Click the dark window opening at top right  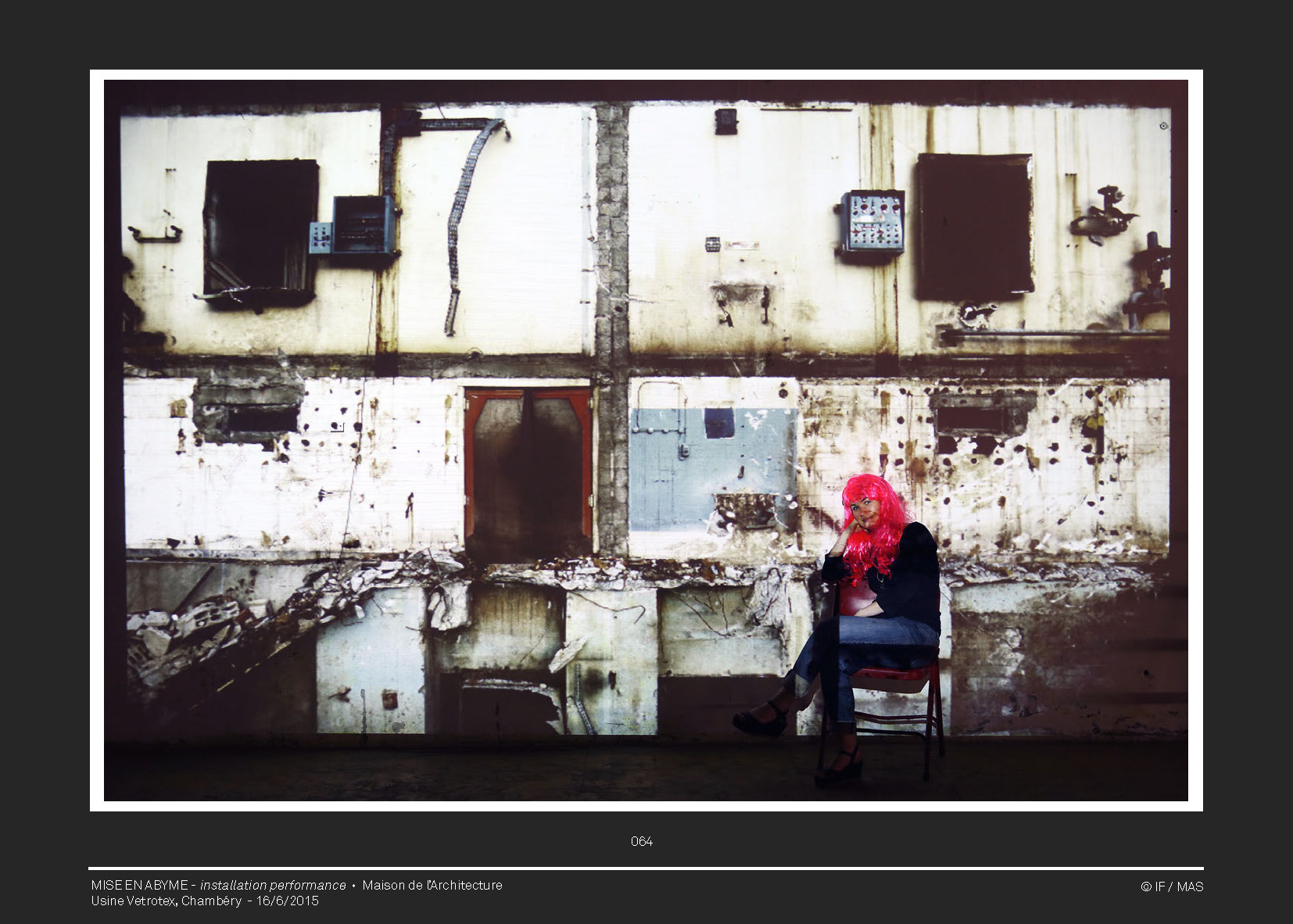[974, 225]
